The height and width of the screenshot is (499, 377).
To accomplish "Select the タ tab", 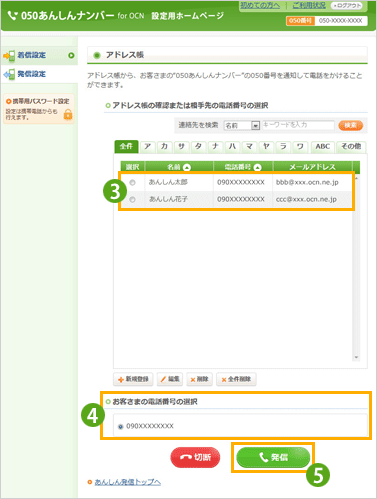I will pyautogui.click(x=198, y=147).
